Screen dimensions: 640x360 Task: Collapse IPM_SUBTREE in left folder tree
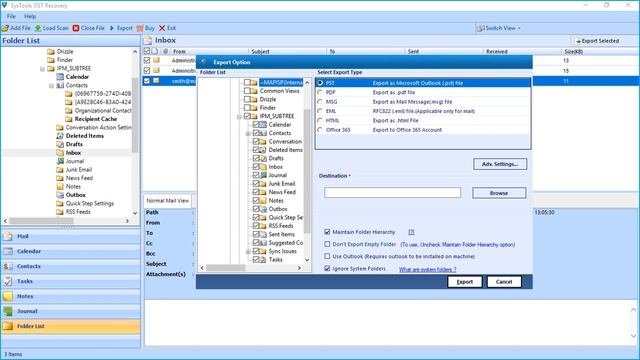[x=42, y=69]
